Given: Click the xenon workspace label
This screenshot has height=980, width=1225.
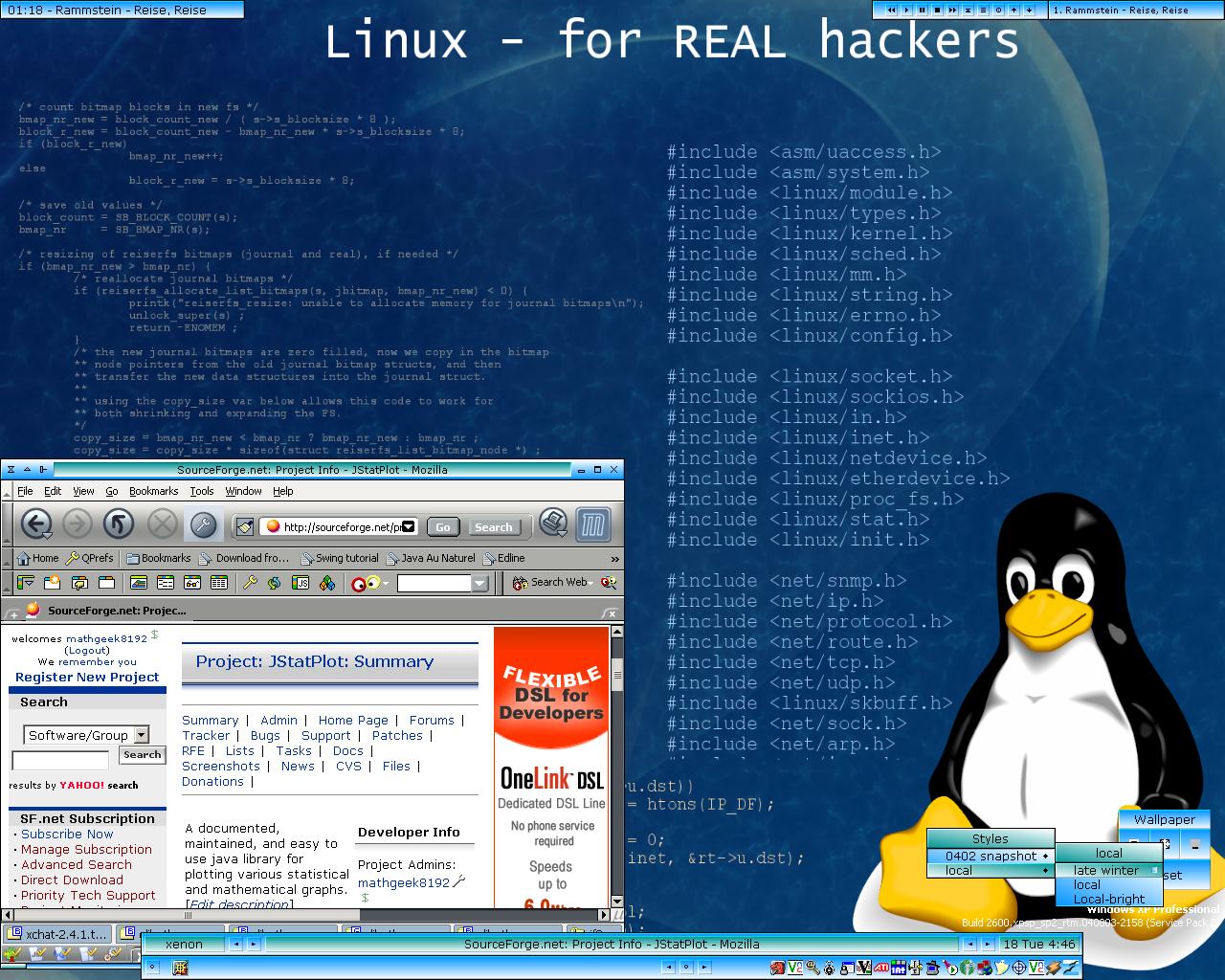Looking at the screenshot, I should (x=184, y=944).
